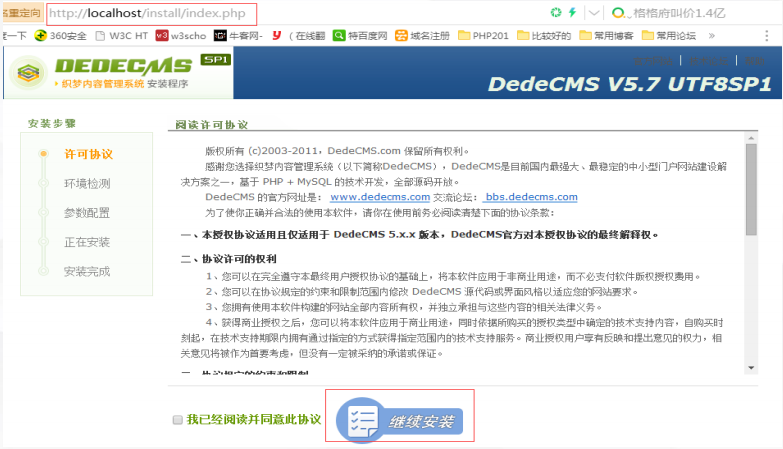Viewport: 783px width, 449px height.
Task: Click the DedeCMS round logo icon
Action: (28, 73)
